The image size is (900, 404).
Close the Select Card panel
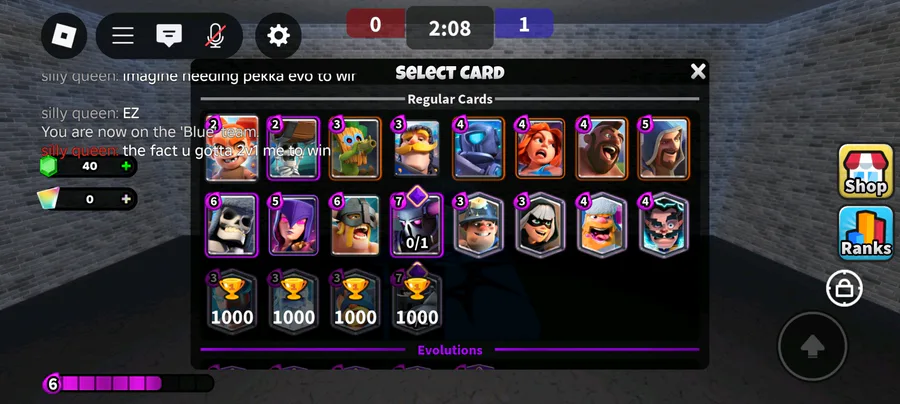coord(698,71)
